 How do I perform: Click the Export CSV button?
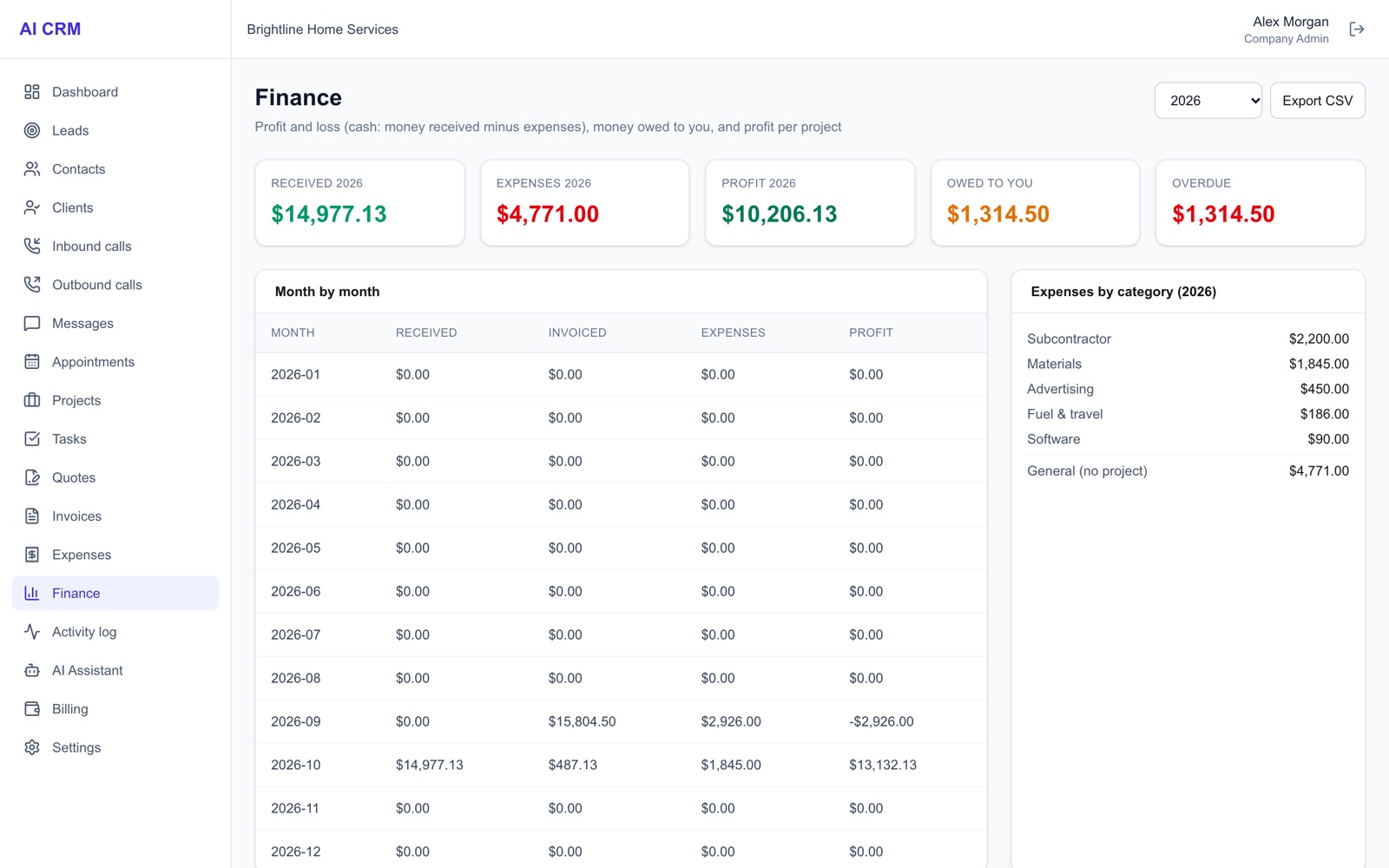click(x=1317, y=101)
